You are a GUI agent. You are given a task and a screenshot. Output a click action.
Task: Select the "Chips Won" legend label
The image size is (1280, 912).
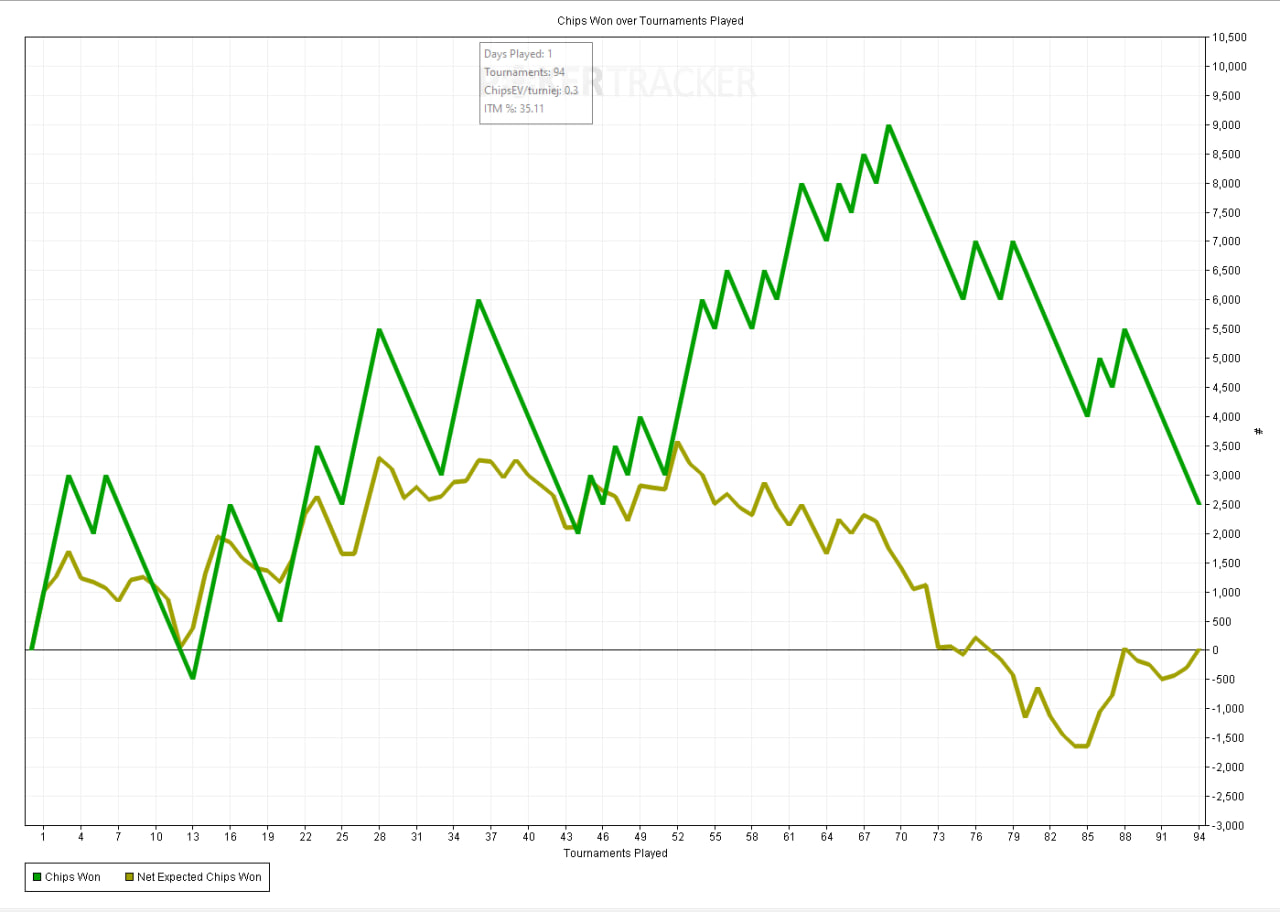73,878
